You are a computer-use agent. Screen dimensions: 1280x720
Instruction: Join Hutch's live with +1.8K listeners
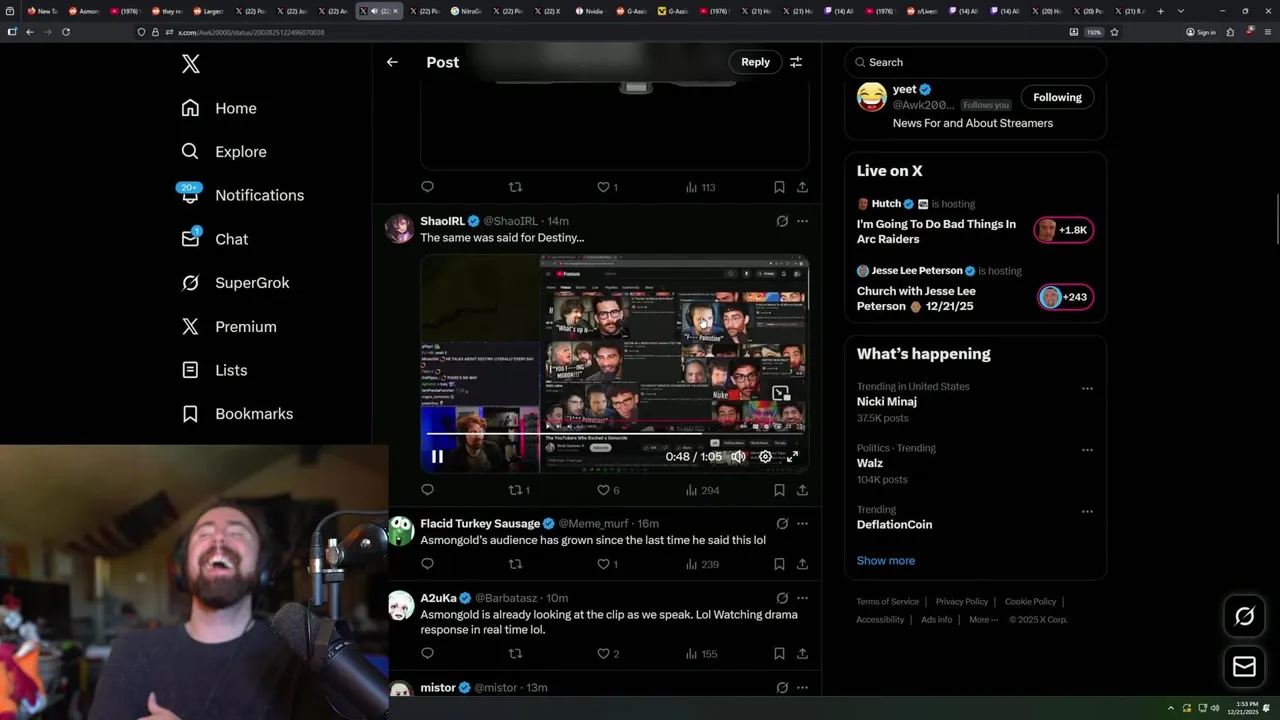1064,230
